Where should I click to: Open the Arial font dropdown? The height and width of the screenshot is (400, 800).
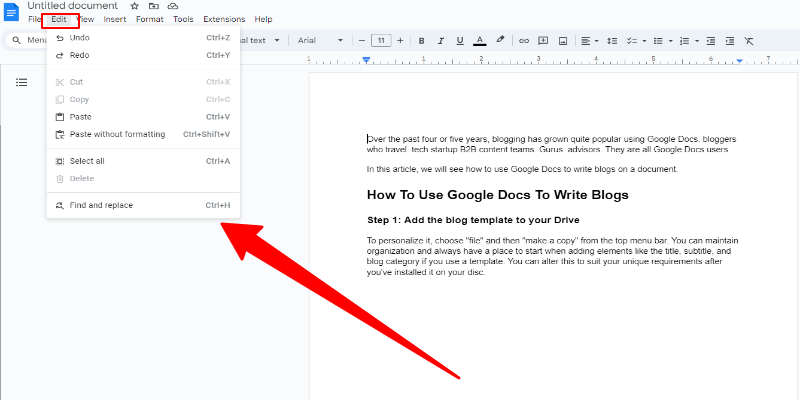(x=320, y=41)
